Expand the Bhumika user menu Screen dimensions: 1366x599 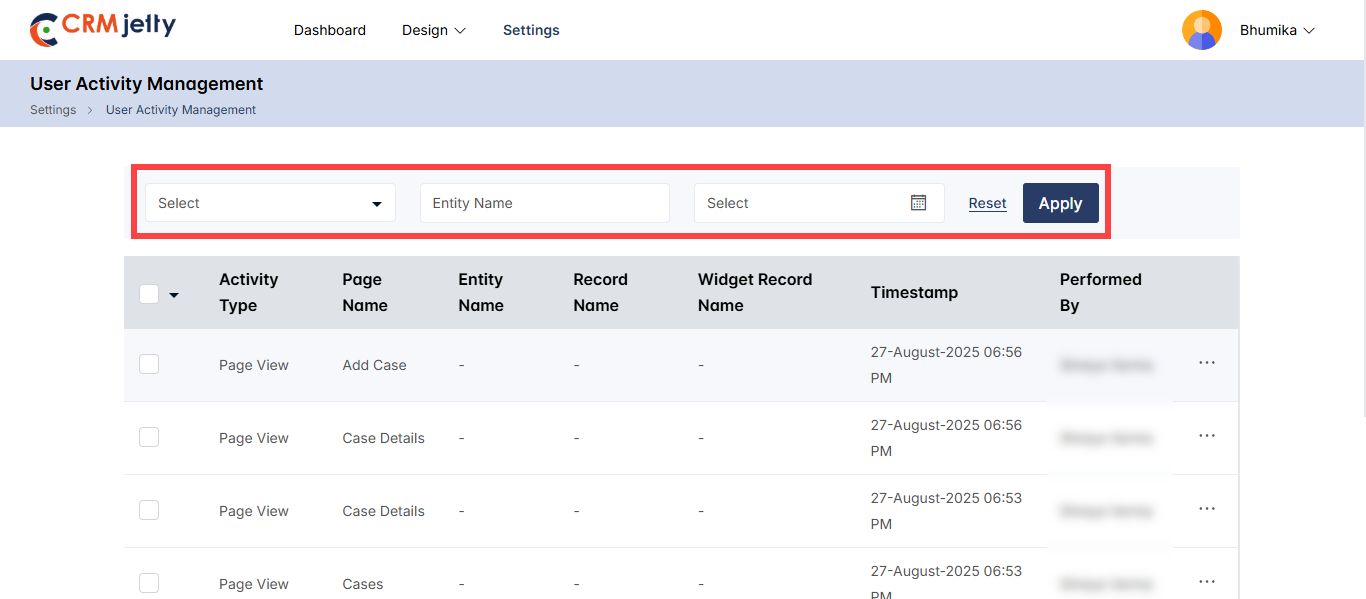[1277, 30]
